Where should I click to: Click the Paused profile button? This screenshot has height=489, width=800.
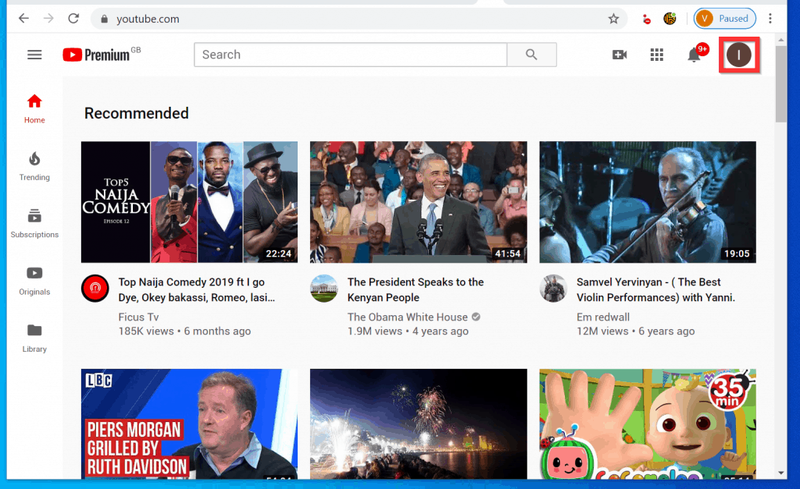point(724,18)
